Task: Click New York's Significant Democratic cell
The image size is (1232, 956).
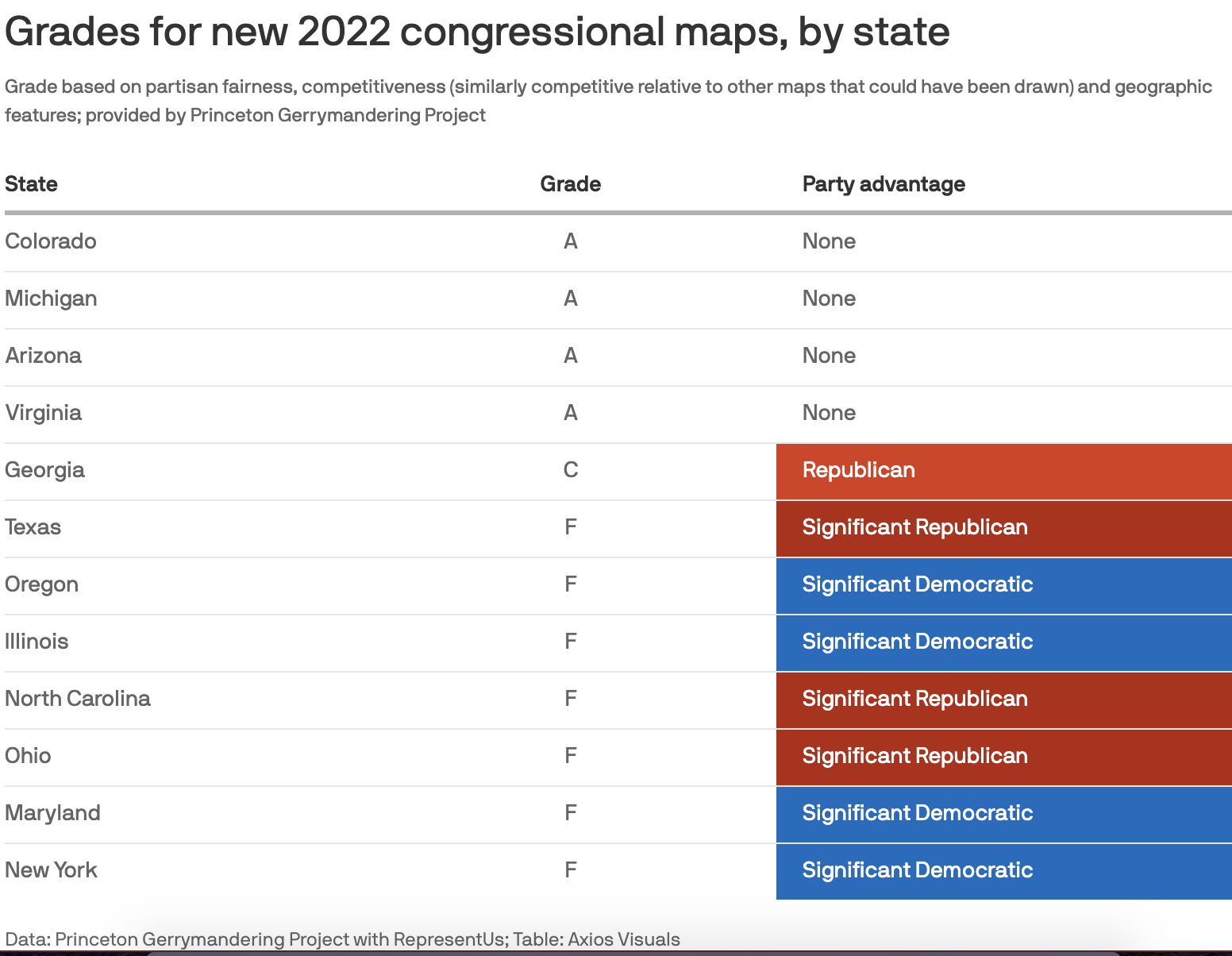Action: point(1003,871)
